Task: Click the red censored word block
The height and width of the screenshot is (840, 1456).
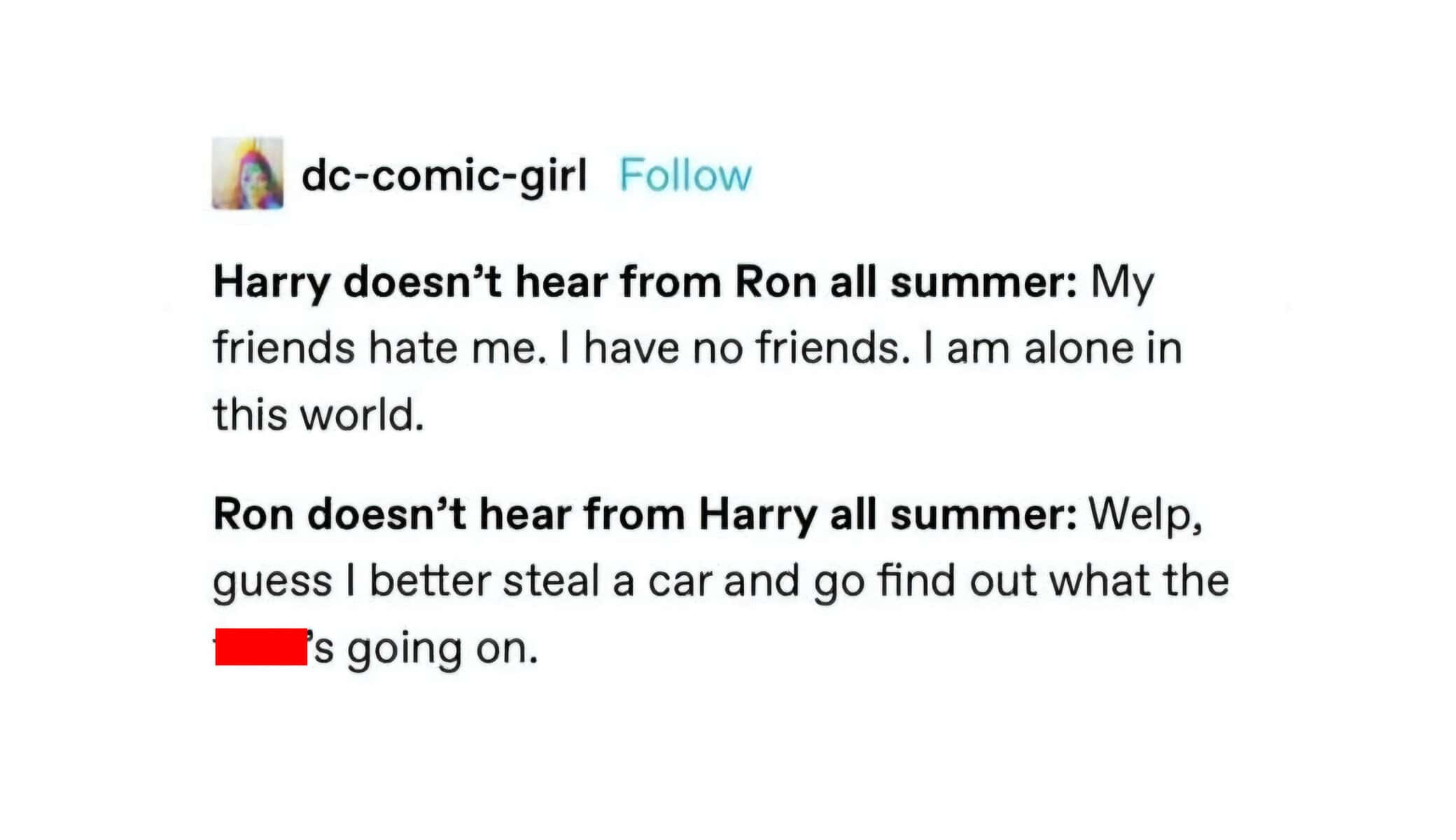Action: point(261,647)
